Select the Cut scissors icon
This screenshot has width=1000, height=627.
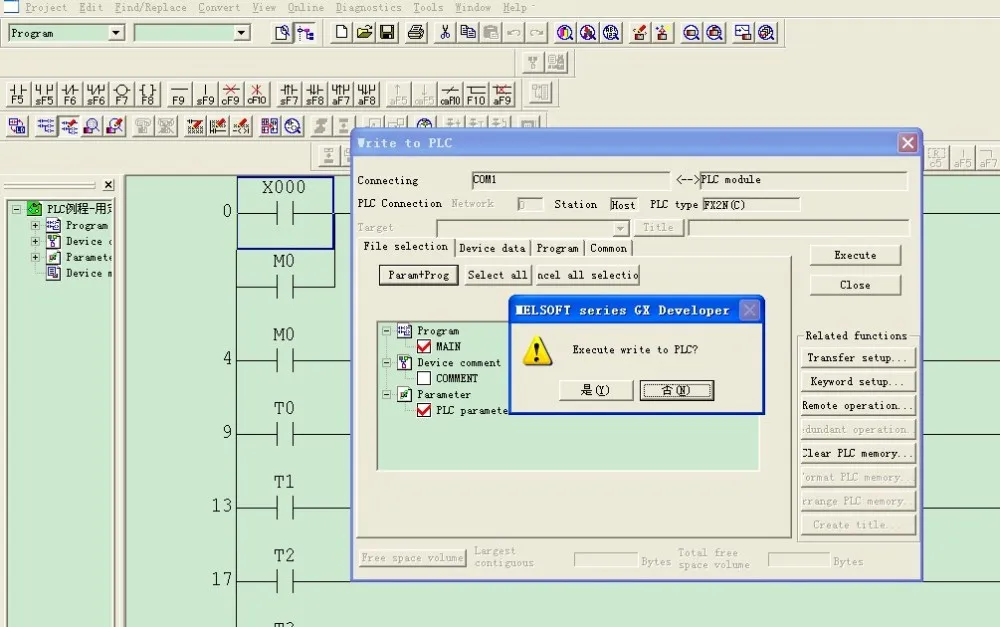[x=445, y=32]
